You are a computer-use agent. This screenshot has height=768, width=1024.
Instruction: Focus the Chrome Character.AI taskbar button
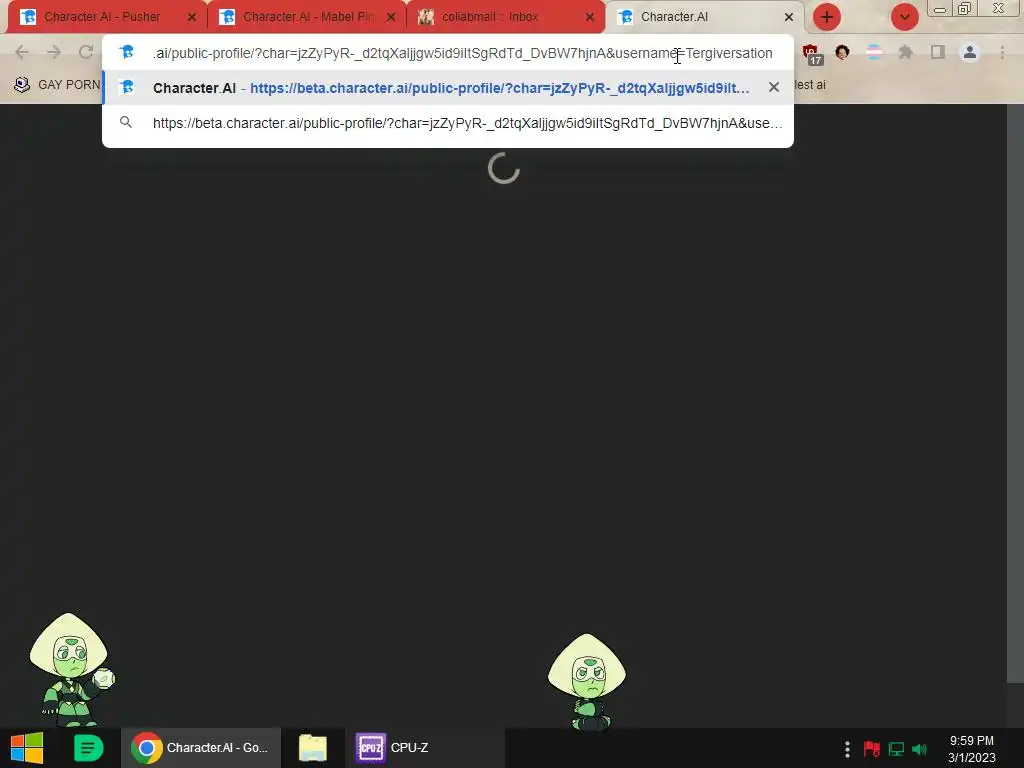[201, 748]
